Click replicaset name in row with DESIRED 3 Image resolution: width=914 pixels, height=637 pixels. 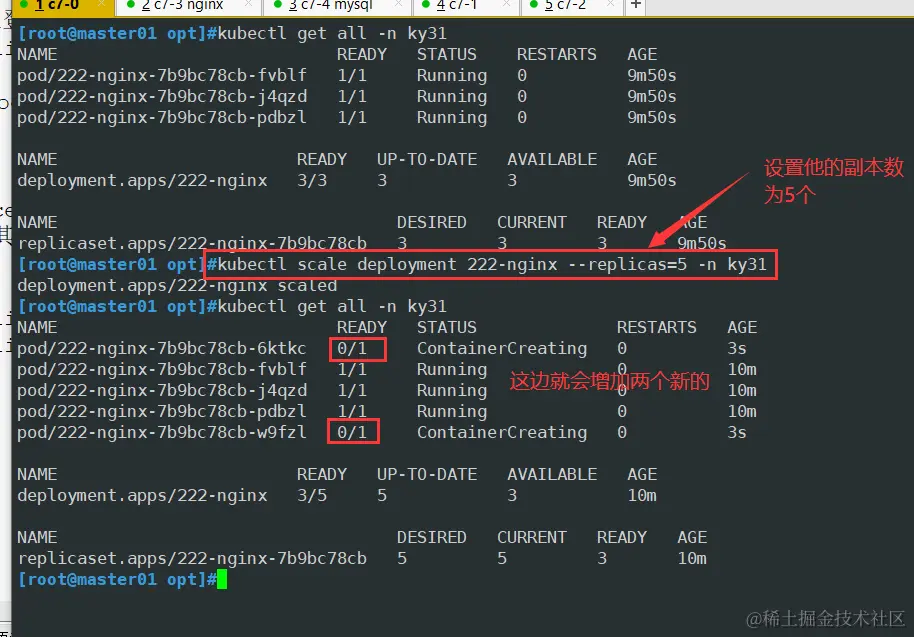(x=192, y=244)
